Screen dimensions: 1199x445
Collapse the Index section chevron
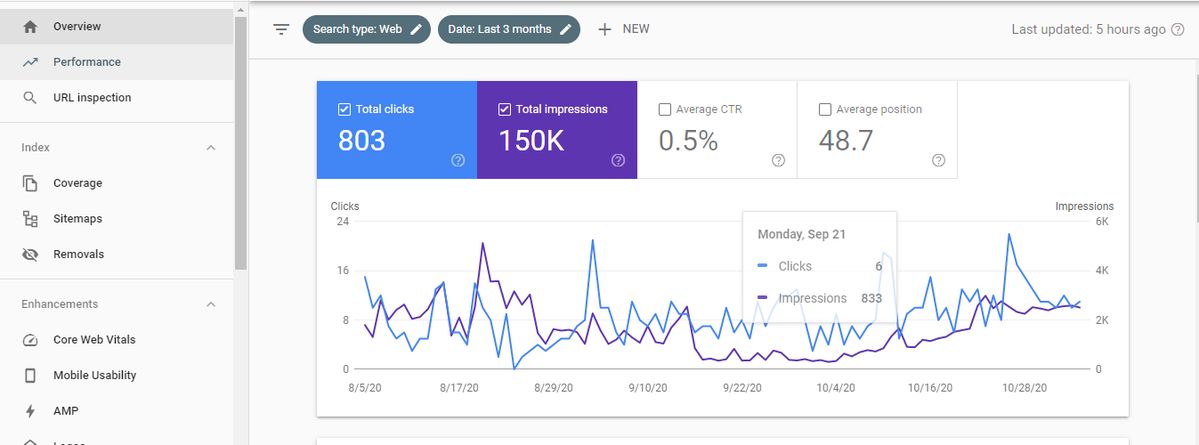tap(211, 148)
